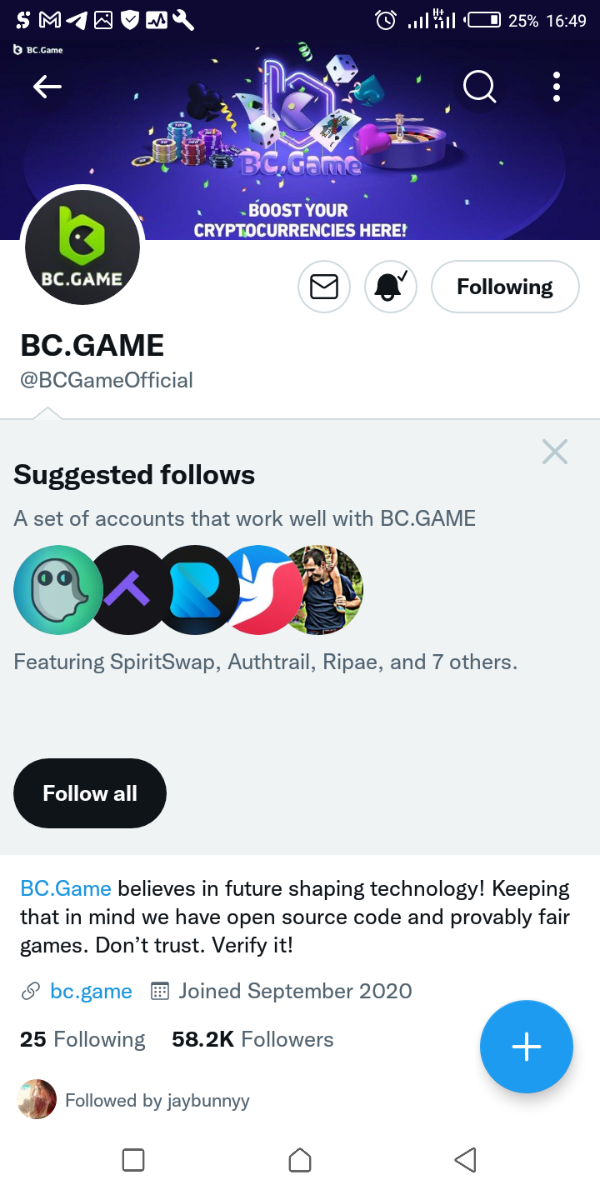The image size is (600, 1200).
Task: Dismiss the Suggested follows panel
Action: tap(554, 452)
